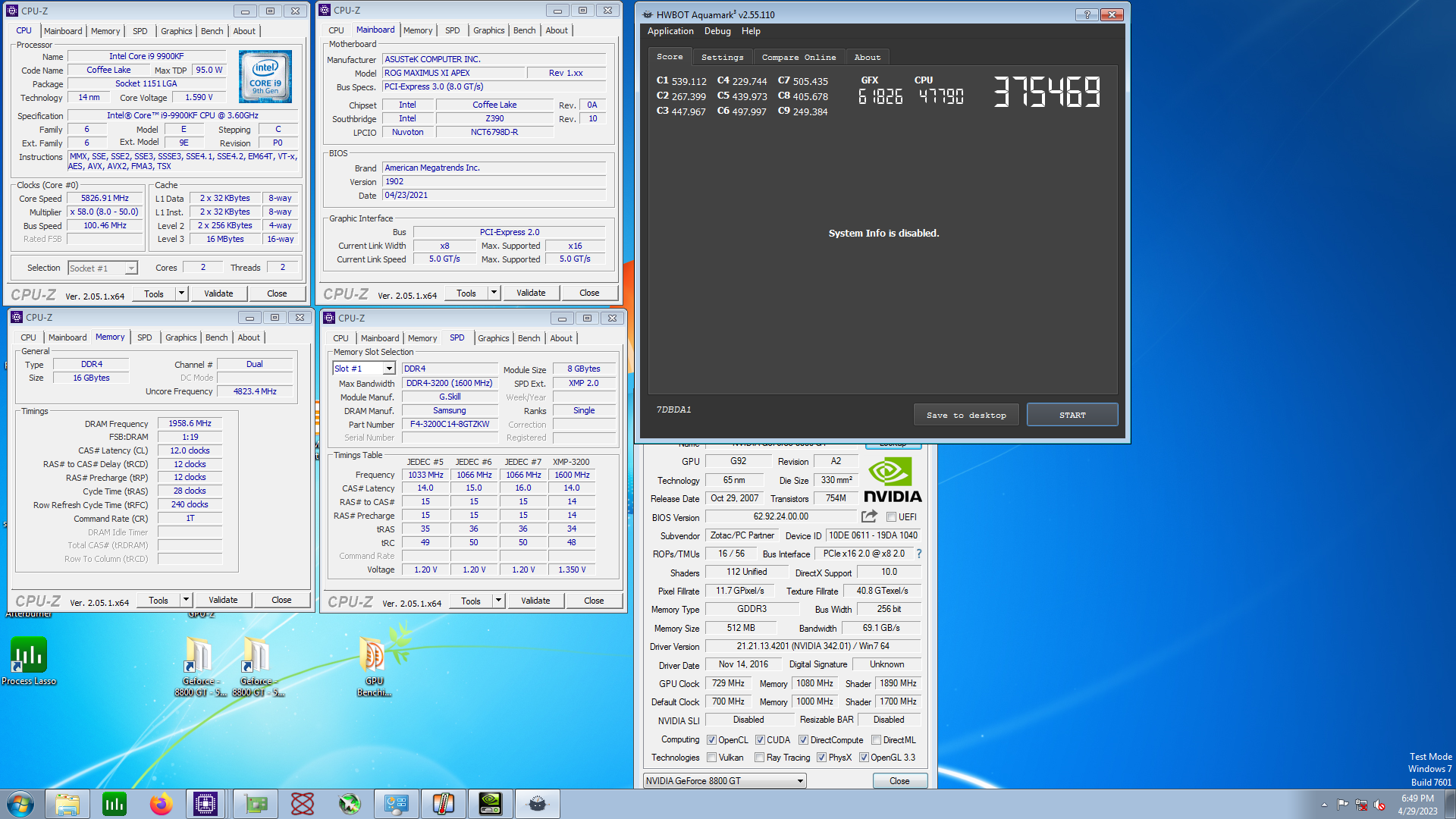1456x819 pixels.
Task: Toggle Ray Tracing checkbox in GPU-Z
Action: 760,758
